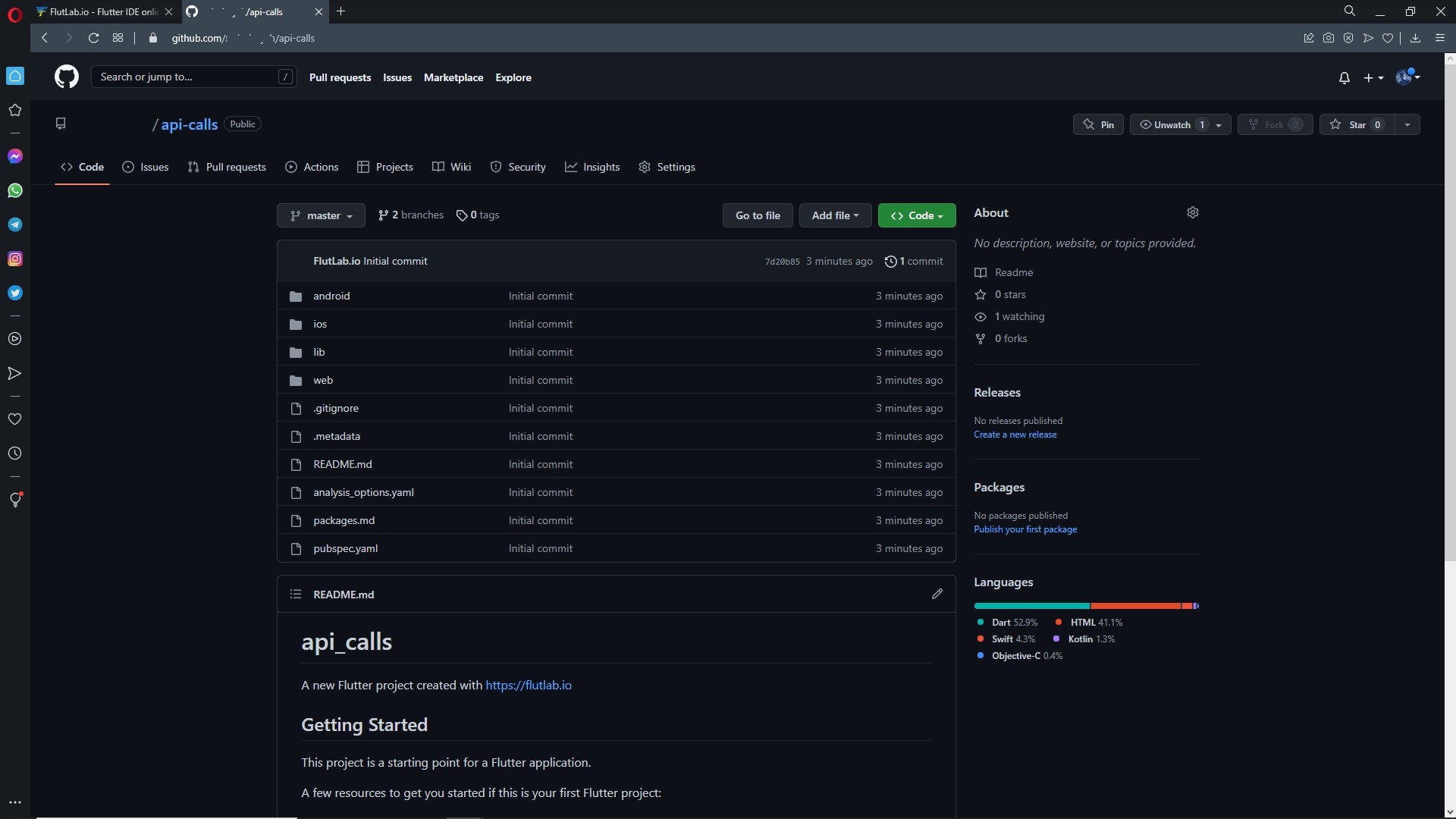Go back to the previous page

pos(45,38)
